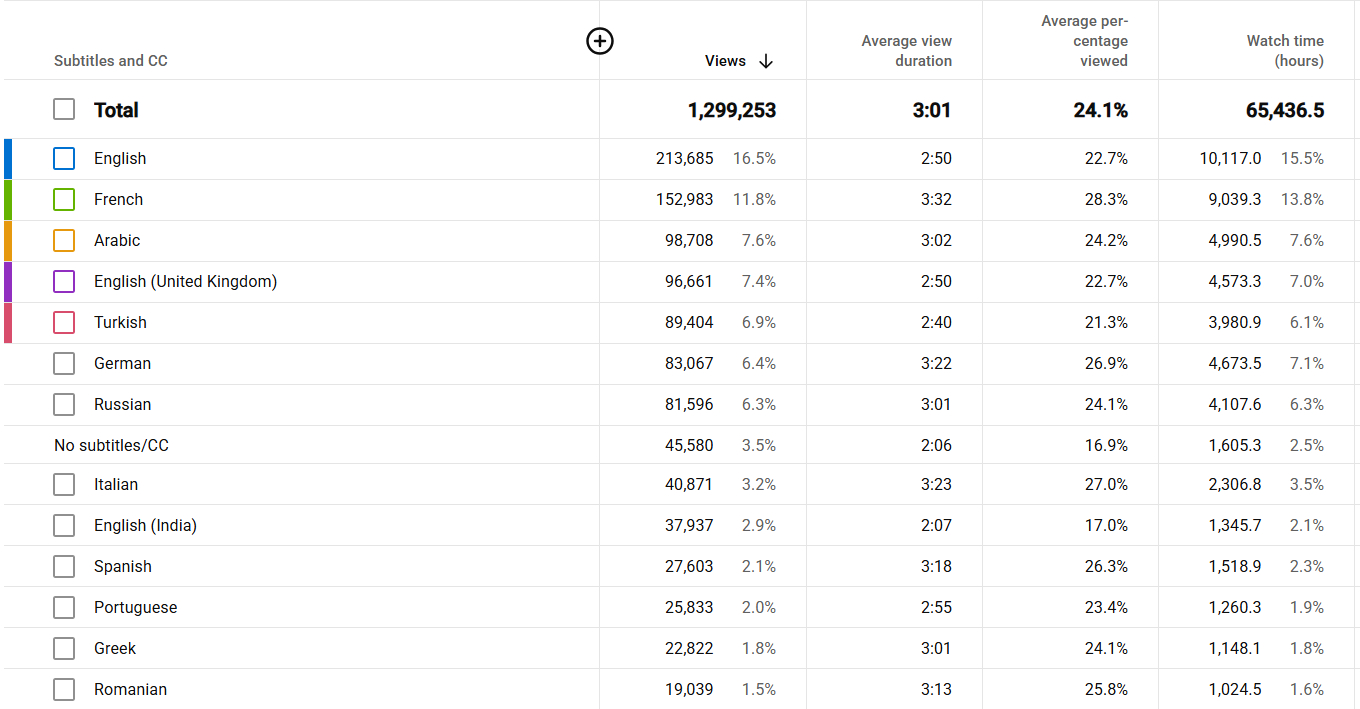Uncheck the French subtitle row
The height and width of the screenshot is (709, 1360).
point(64,199)
